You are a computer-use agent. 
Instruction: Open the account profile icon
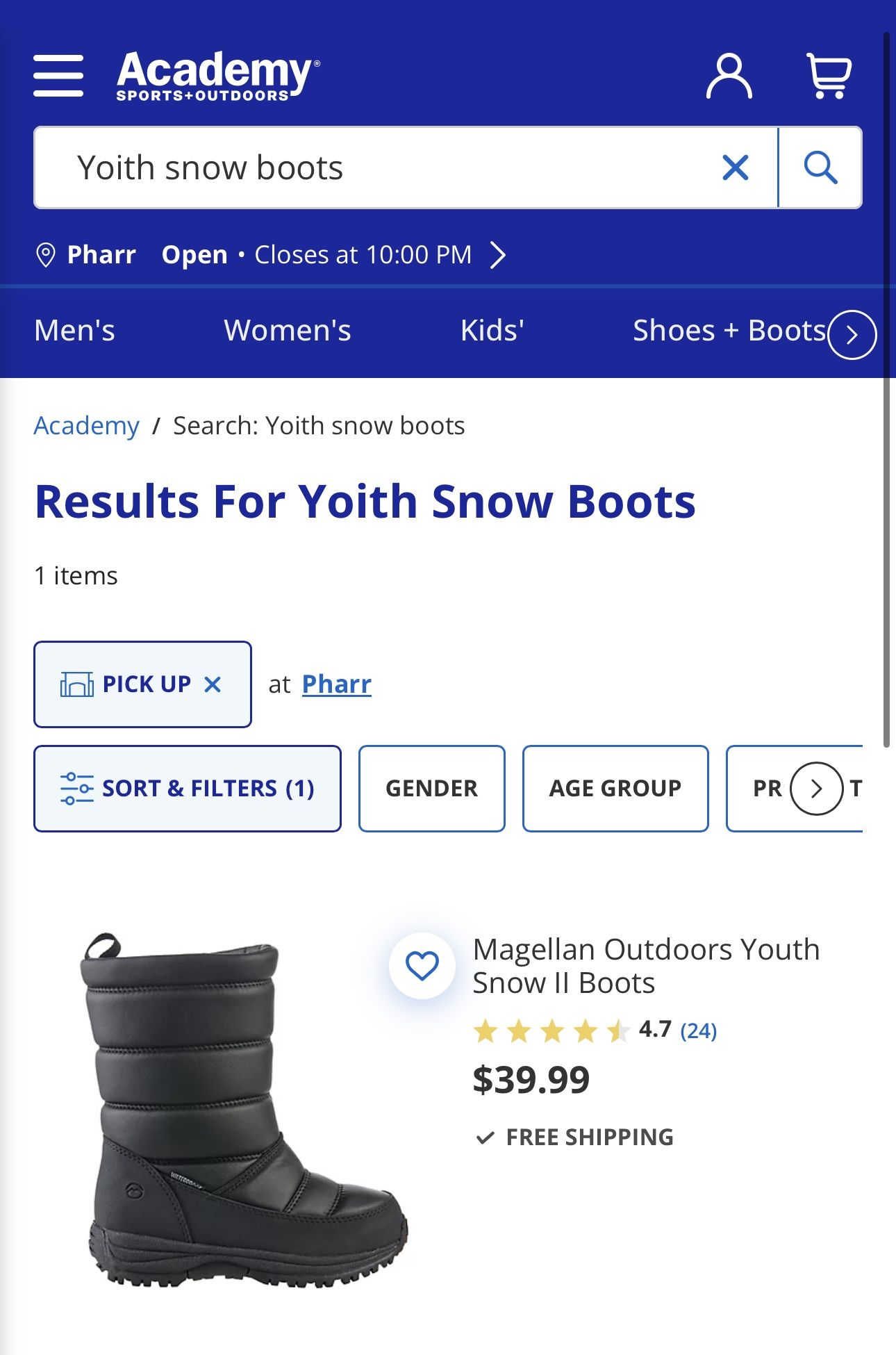[729, 76]
